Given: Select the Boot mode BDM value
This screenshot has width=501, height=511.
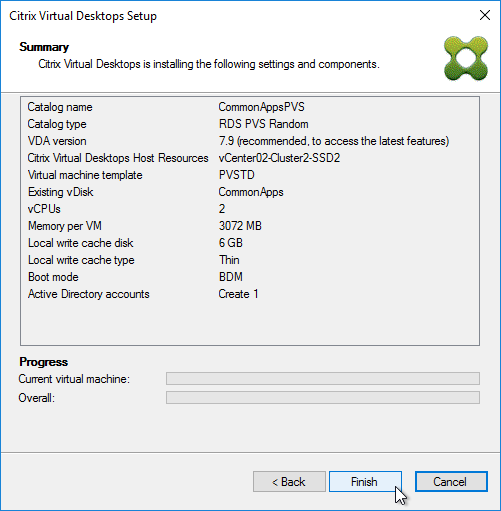Looking at the screenshot, I should click(x=231, y=277).
